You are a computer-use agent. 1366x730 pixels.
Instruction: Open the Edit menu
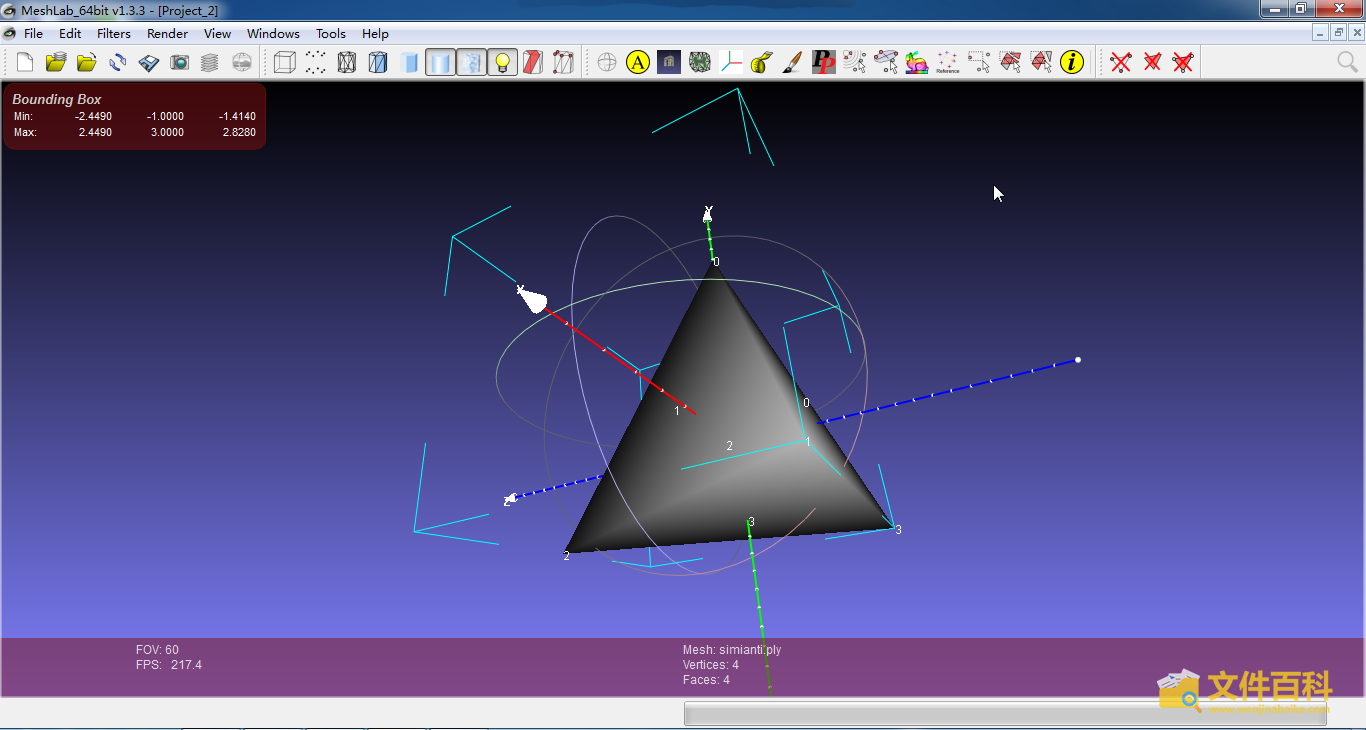(70, 33)
